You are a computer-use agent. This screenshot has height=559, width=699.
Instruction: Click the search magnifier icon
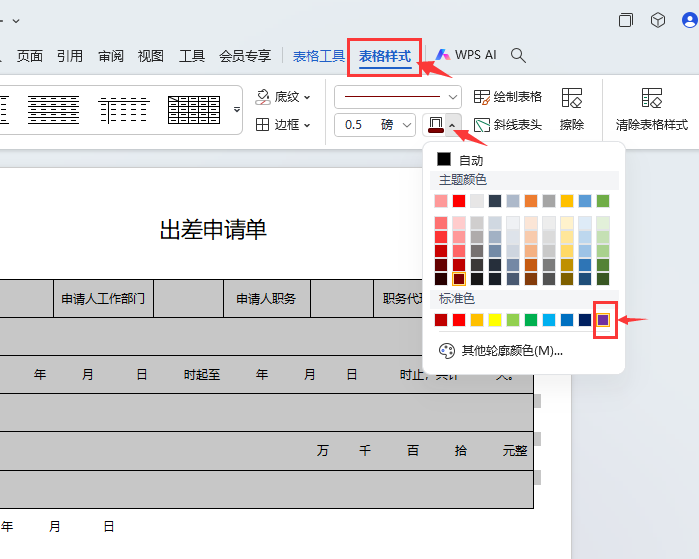[518, 56]
